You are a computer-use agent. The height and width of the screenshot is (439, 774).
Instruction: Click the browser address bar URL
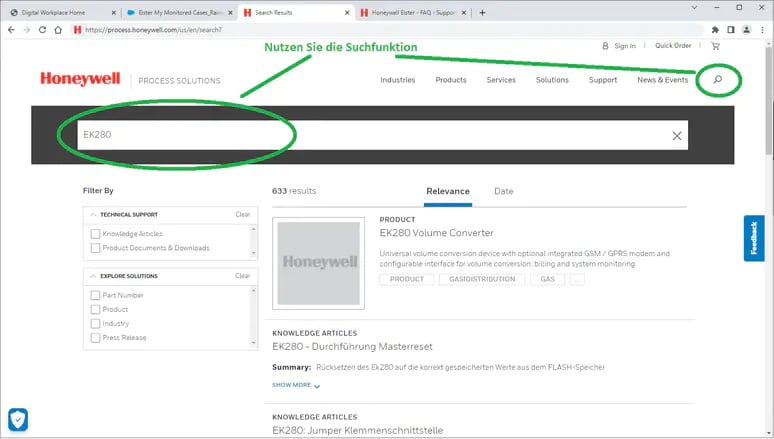point(153,30)
